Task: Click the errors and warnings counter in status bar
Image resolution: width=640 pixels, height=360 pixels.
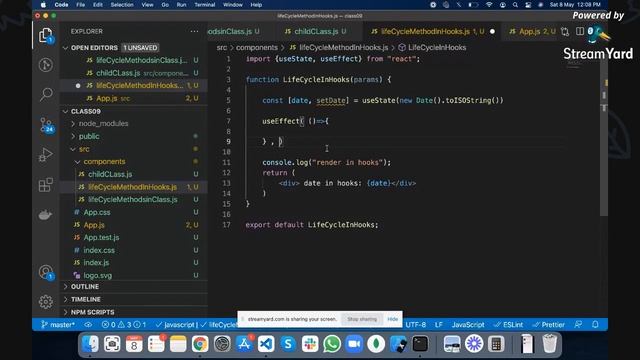Action: (124, 325)
